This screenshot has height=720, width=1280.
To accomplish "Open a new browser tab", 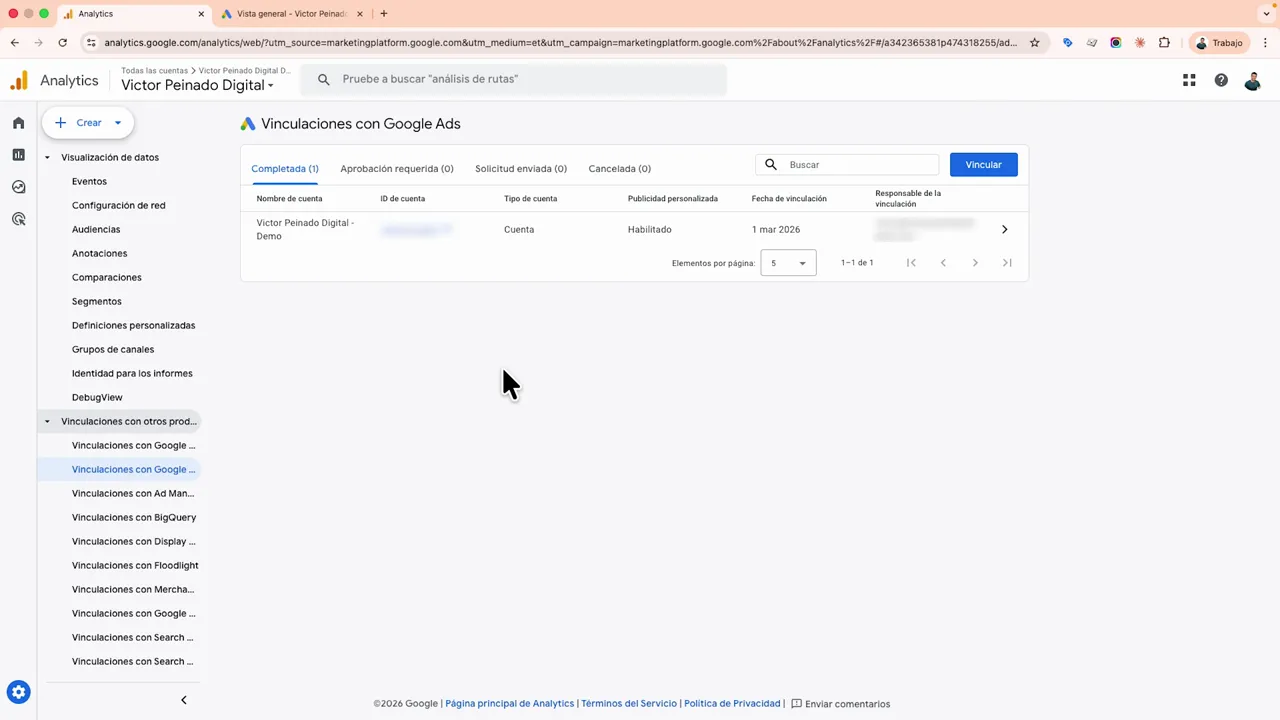I will (384, 14).
